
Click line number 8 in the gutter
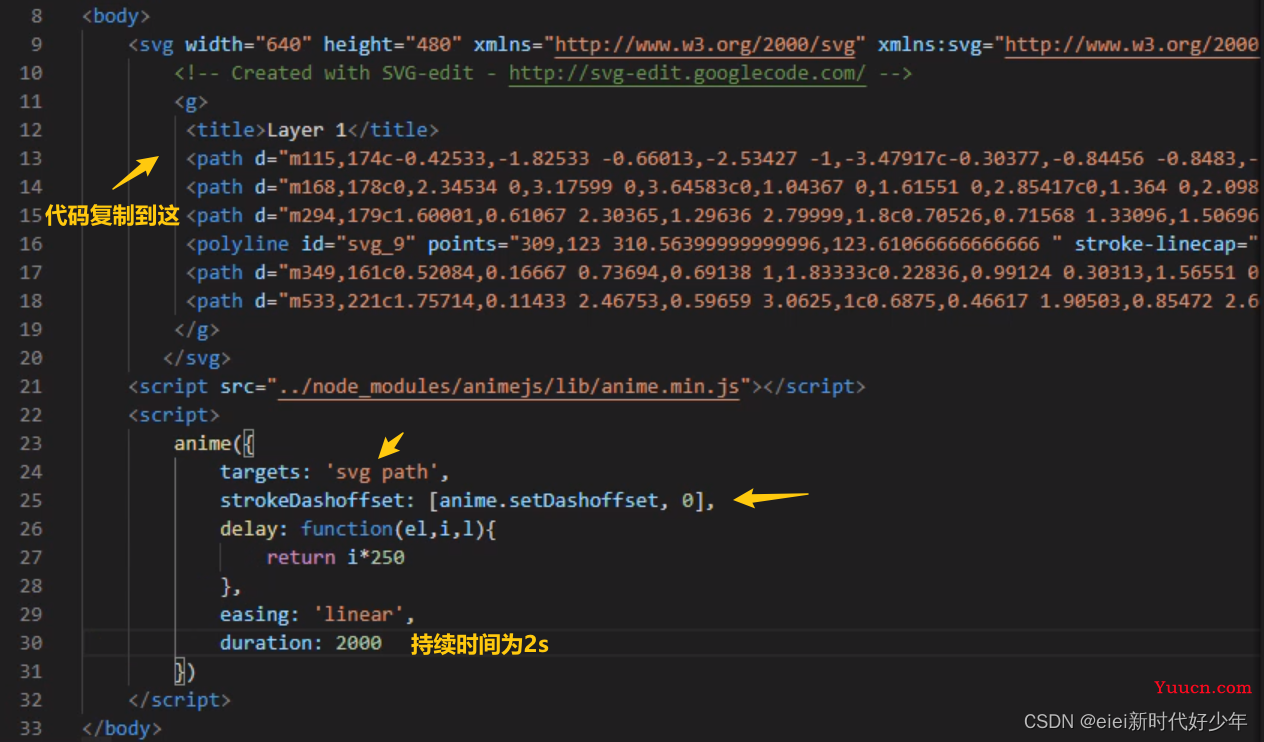point(37,16)
